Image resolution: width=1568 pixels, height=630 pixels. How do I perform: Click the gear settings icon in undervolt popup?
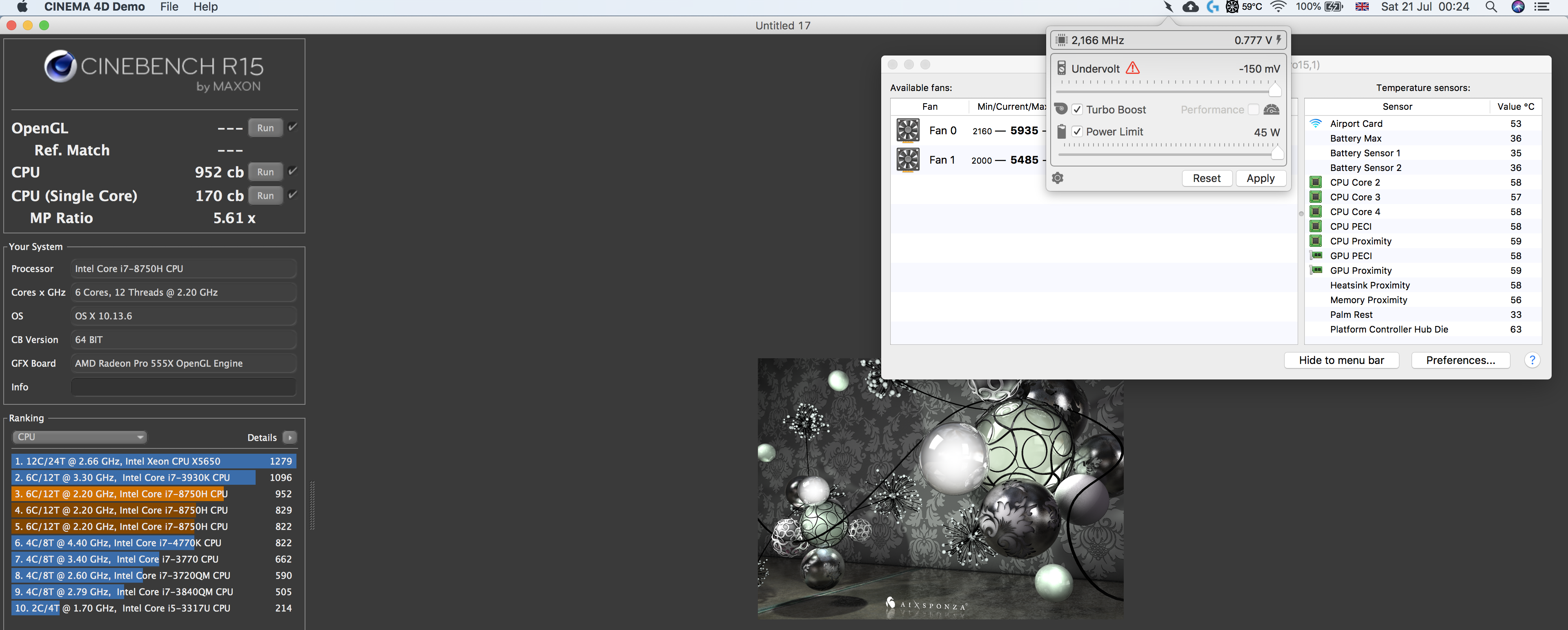[1058, 178]
